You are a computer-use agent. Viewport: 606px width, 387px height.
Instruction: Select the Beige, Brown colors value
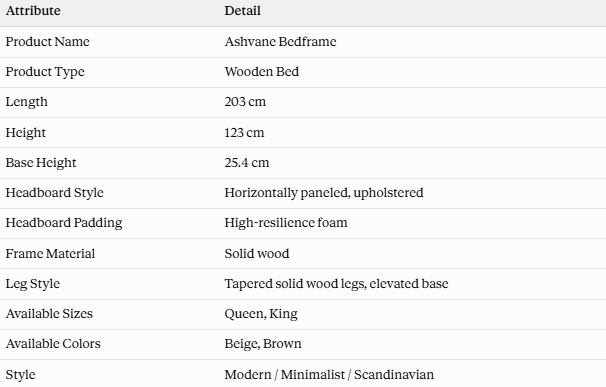263,344
